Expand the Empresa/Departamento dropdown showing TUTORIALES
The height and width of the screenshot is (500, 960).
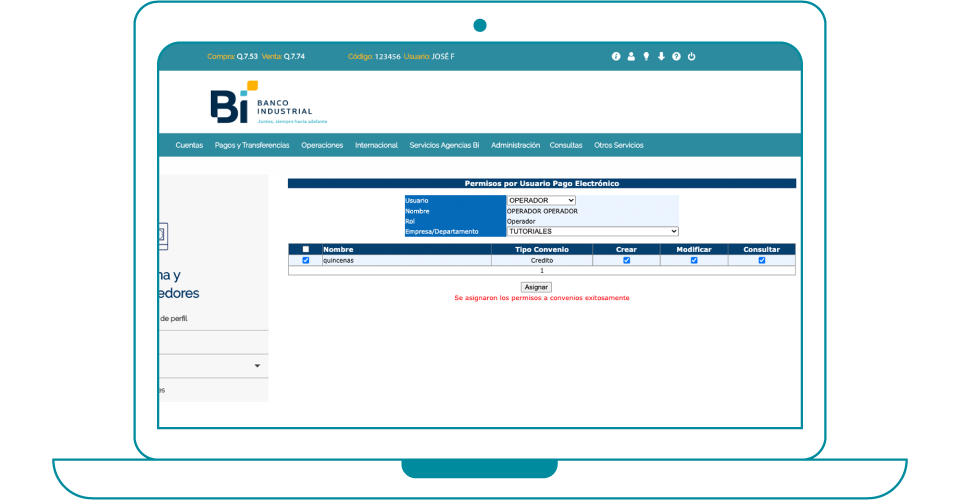[x=592, y=231]
